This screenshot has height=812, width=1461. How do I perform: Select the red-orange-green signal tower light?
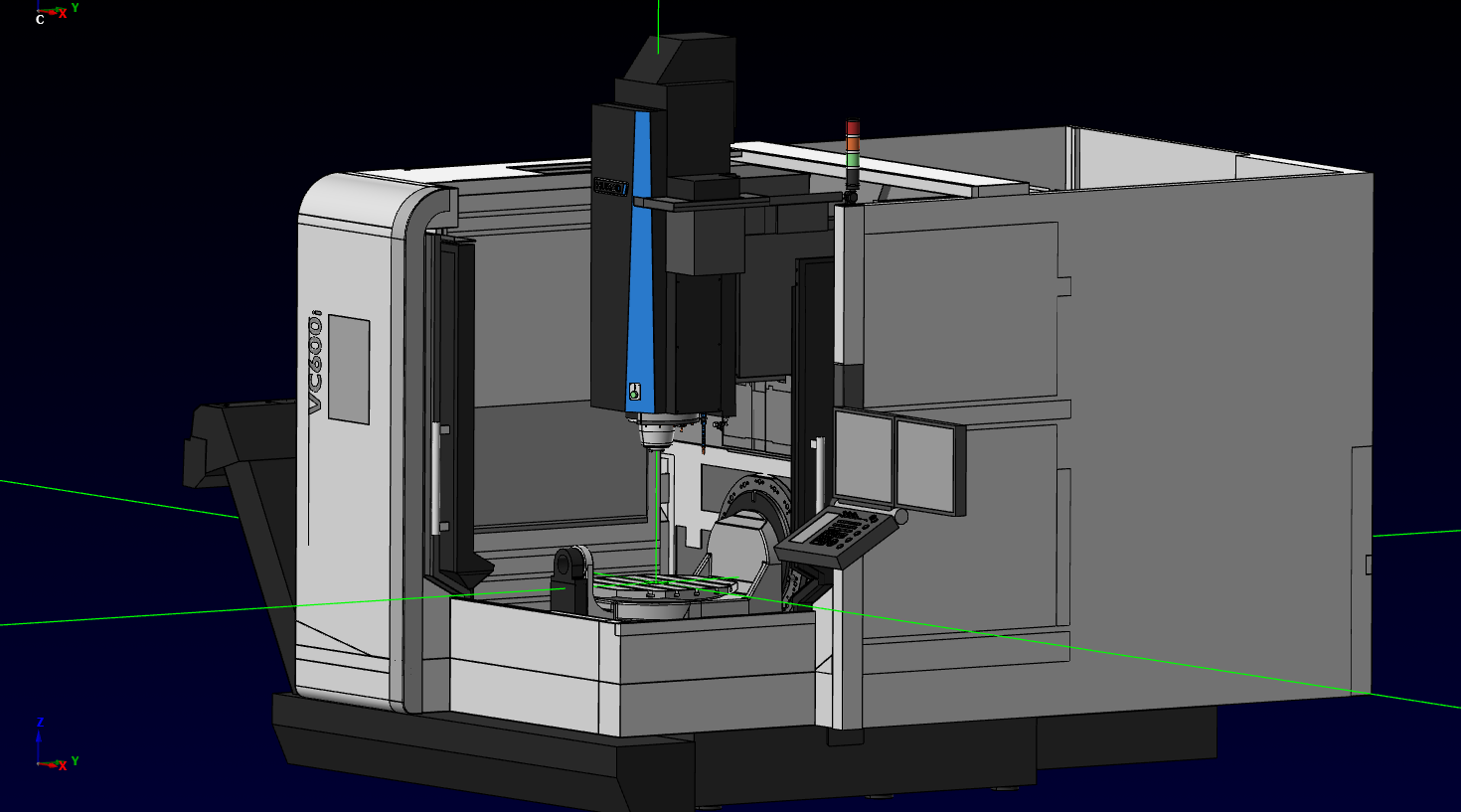click(853, 154)
